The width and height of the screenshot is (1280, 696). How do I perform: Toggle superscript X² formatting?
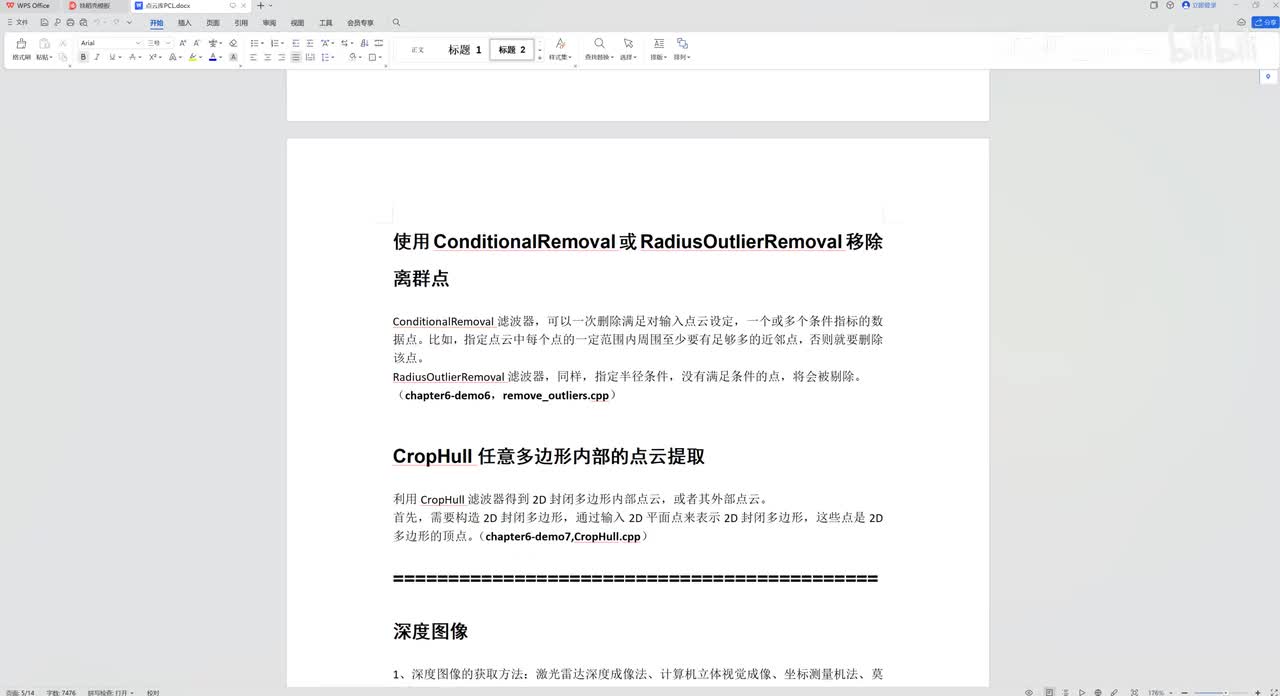(152, 57)
